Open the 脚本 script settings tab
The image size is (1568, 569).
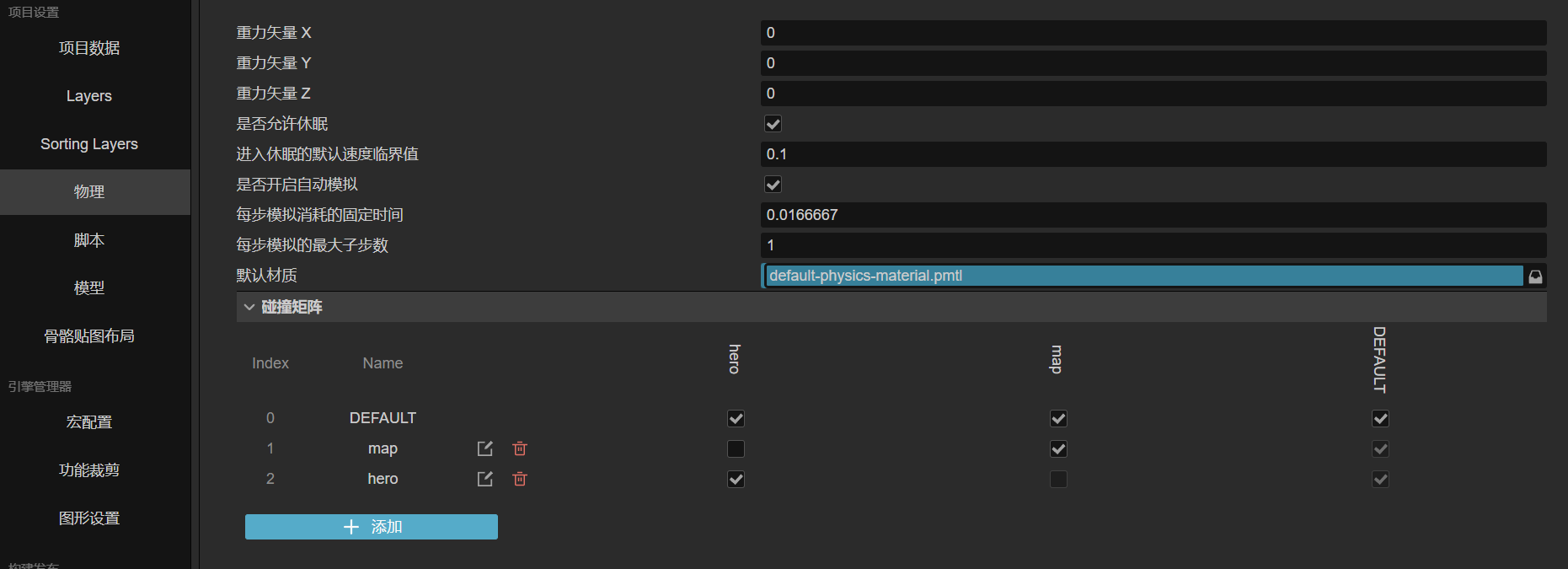89,240
